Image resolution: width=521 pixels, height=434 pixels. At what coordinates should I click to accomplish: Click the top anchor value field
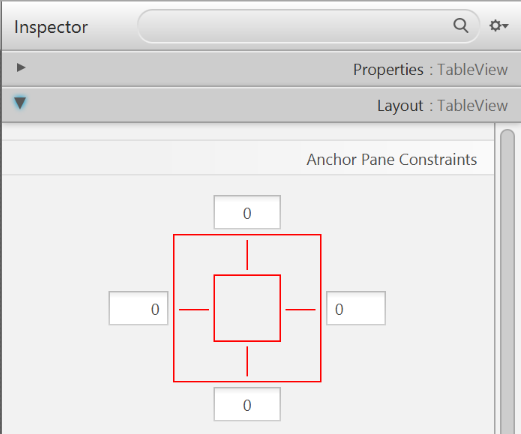pos(247,212)
